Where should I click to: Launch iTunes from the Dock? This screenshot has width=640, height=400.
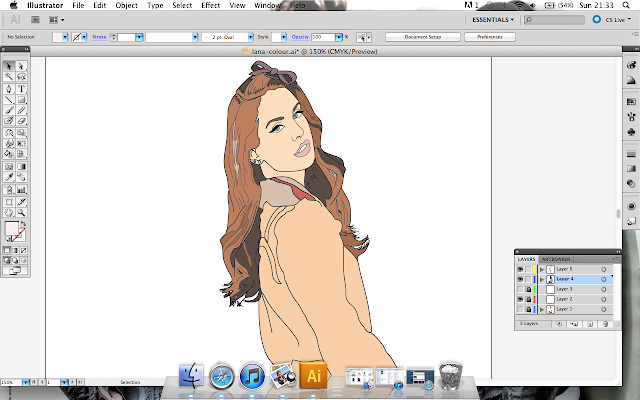click(252, 377)
